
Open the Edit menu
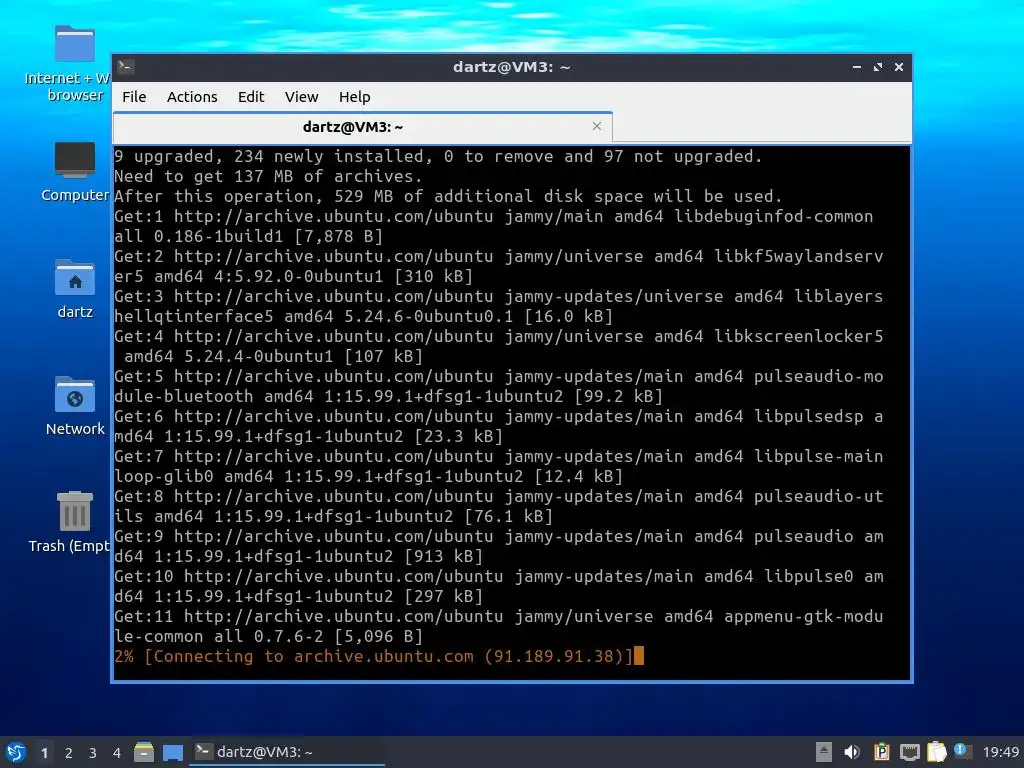(251, 97)
